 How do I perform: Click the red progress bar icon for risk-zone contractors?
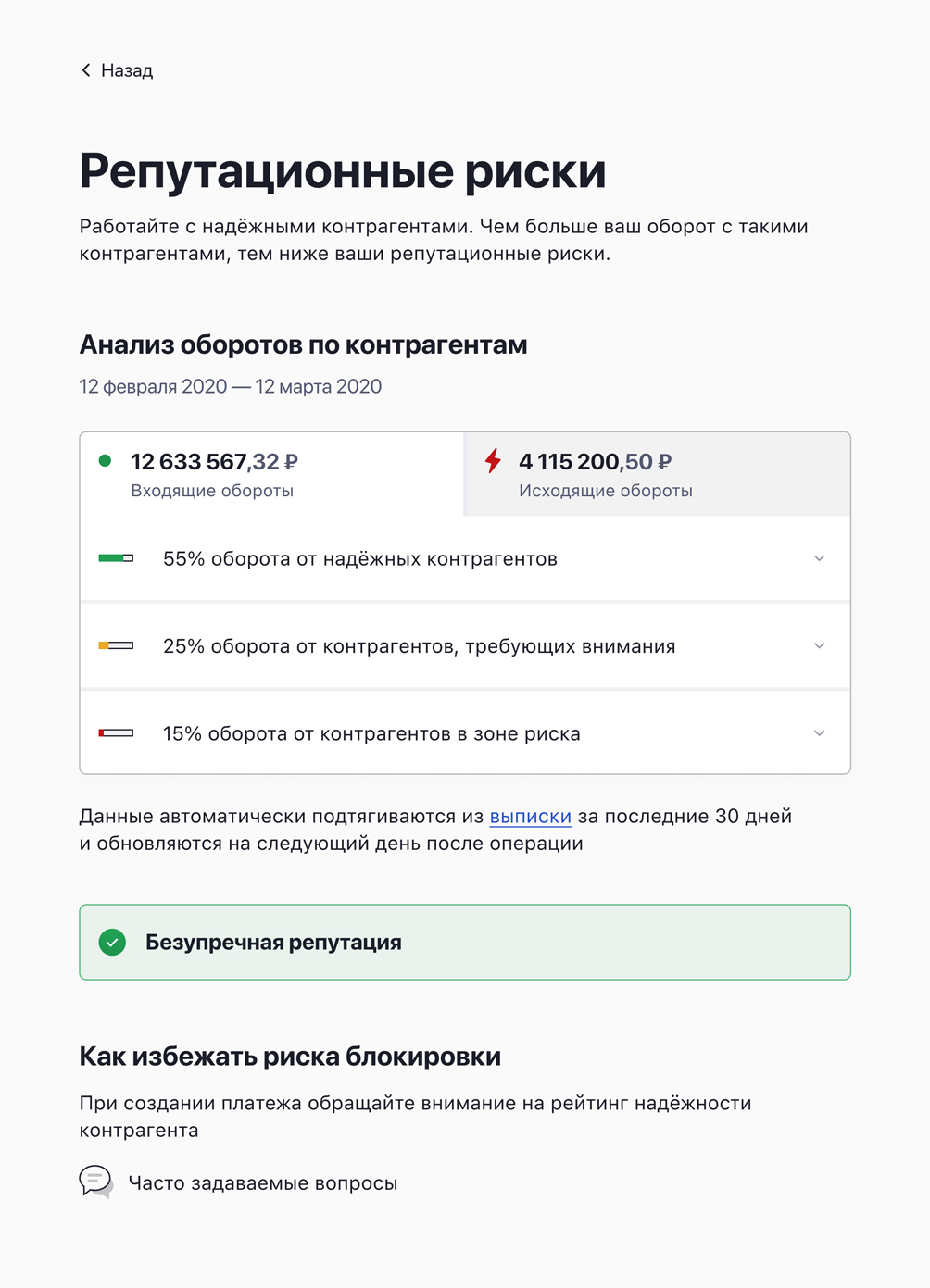pos(118,732)
